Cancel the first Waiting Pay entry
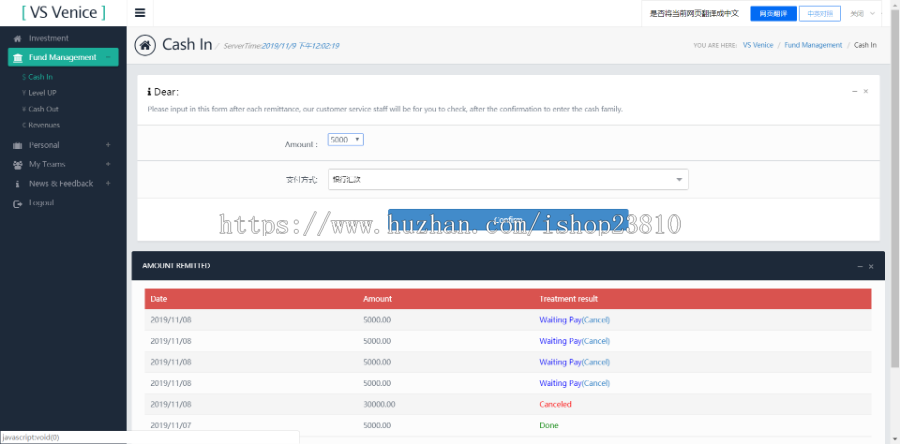The height and width of the screenshot is (444, 900). click(x=596, y=320)
